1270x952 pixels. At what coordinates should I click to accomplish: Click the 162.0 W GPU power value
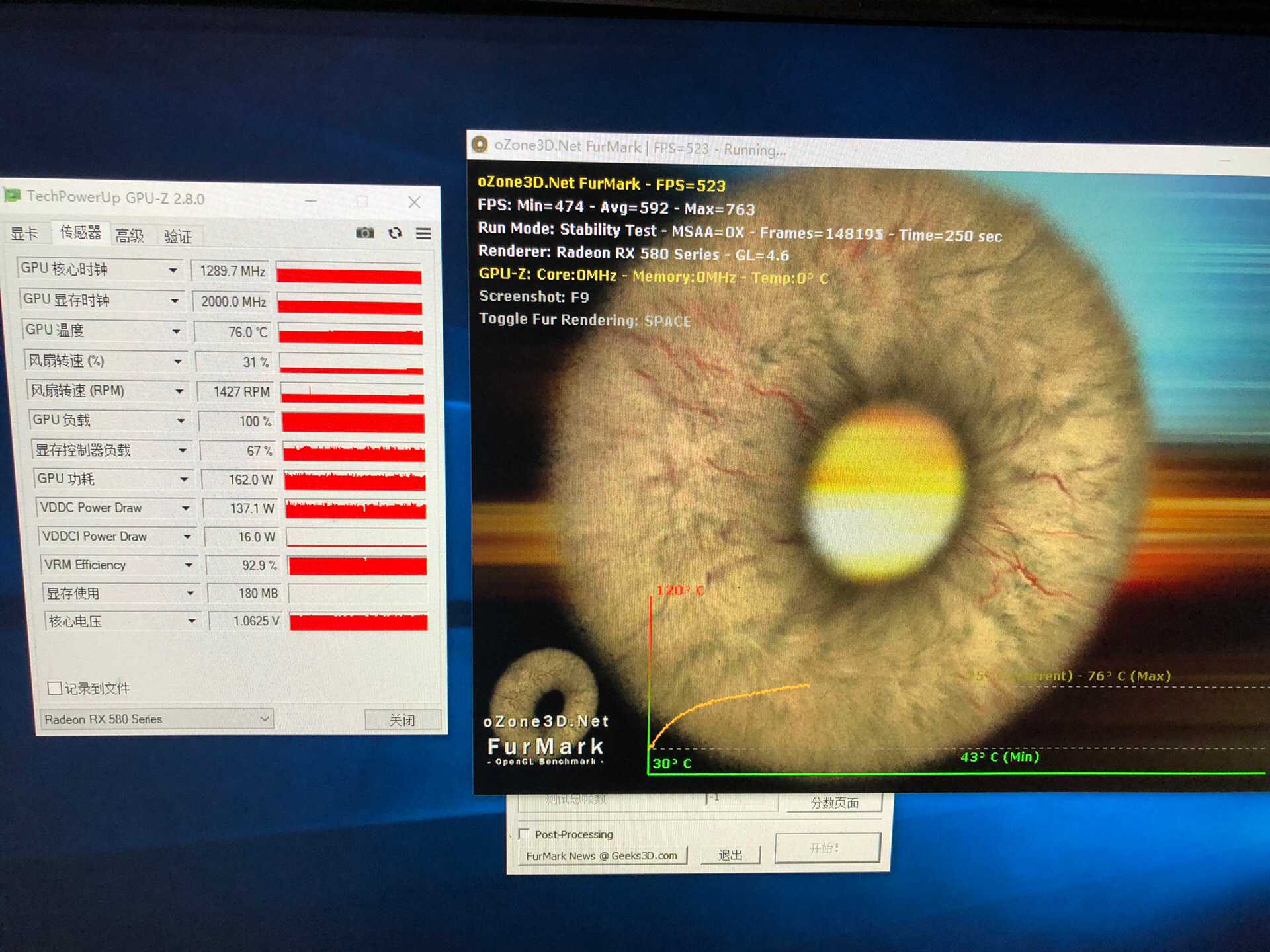click(x=240, y=479)
